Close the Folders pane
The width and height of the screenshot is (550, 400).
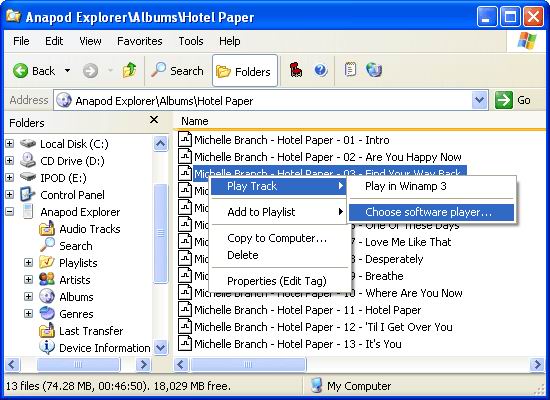point(154,120)
